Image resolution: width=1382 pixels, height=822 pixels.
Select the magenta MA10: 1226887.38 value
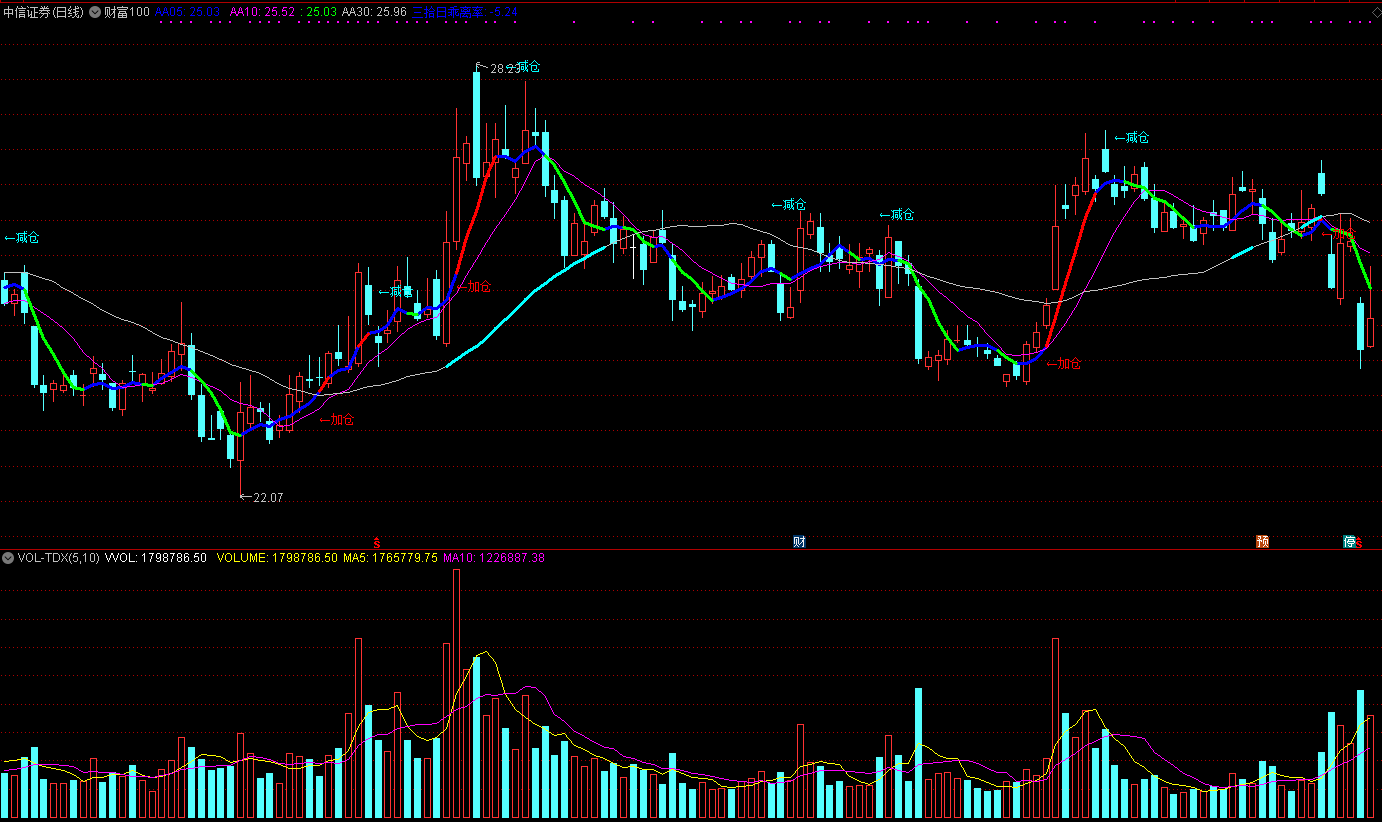pos(494,558)
